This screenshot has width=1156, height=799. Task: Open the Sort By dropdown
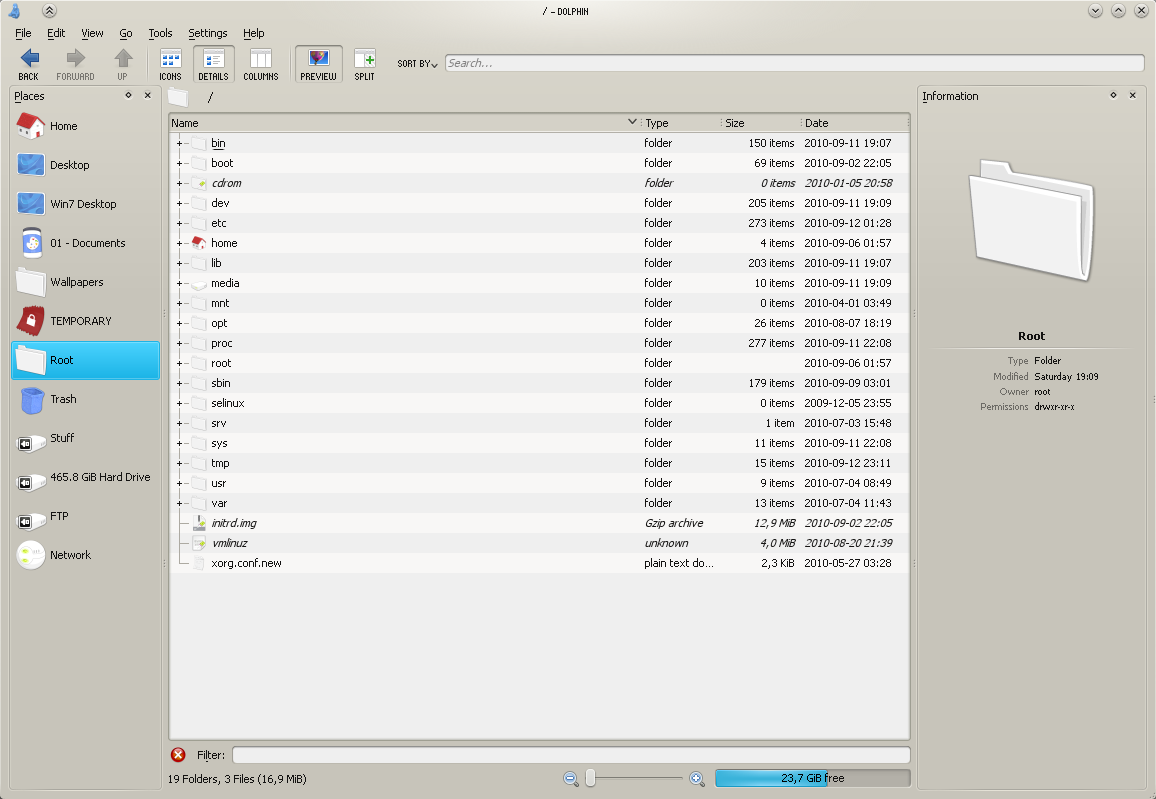tap(417, 64)
